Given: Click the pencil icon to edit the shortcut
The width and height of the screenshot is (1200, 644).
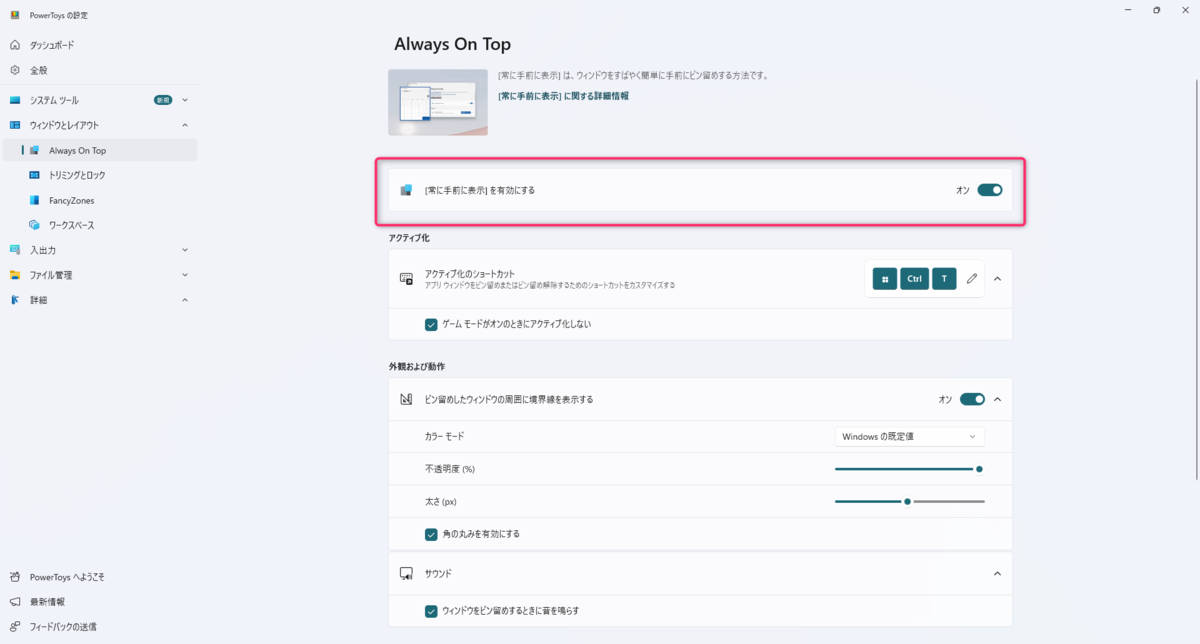Looking at the screenshot, I should 972,279.
